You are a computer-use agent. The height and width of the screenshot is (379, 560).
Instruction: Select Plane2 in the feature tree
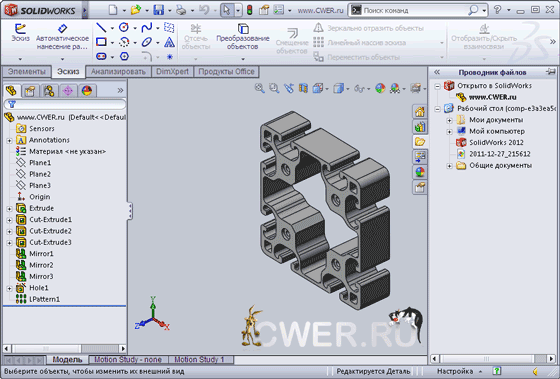40,174
